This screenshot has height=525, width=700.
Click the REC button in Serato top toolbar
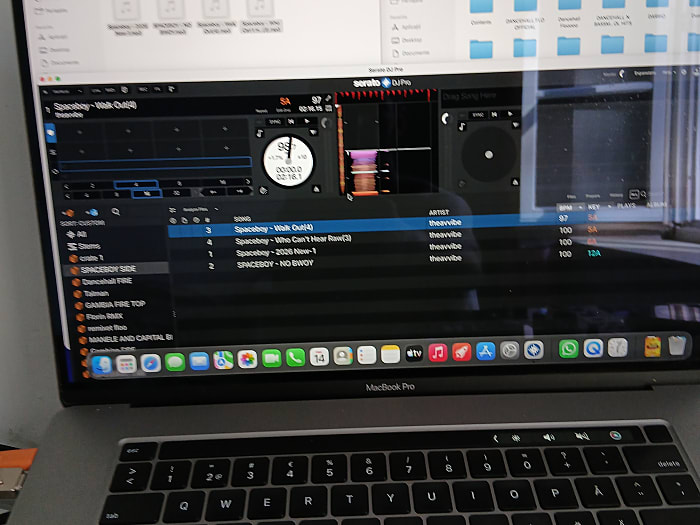click(143, 89)
